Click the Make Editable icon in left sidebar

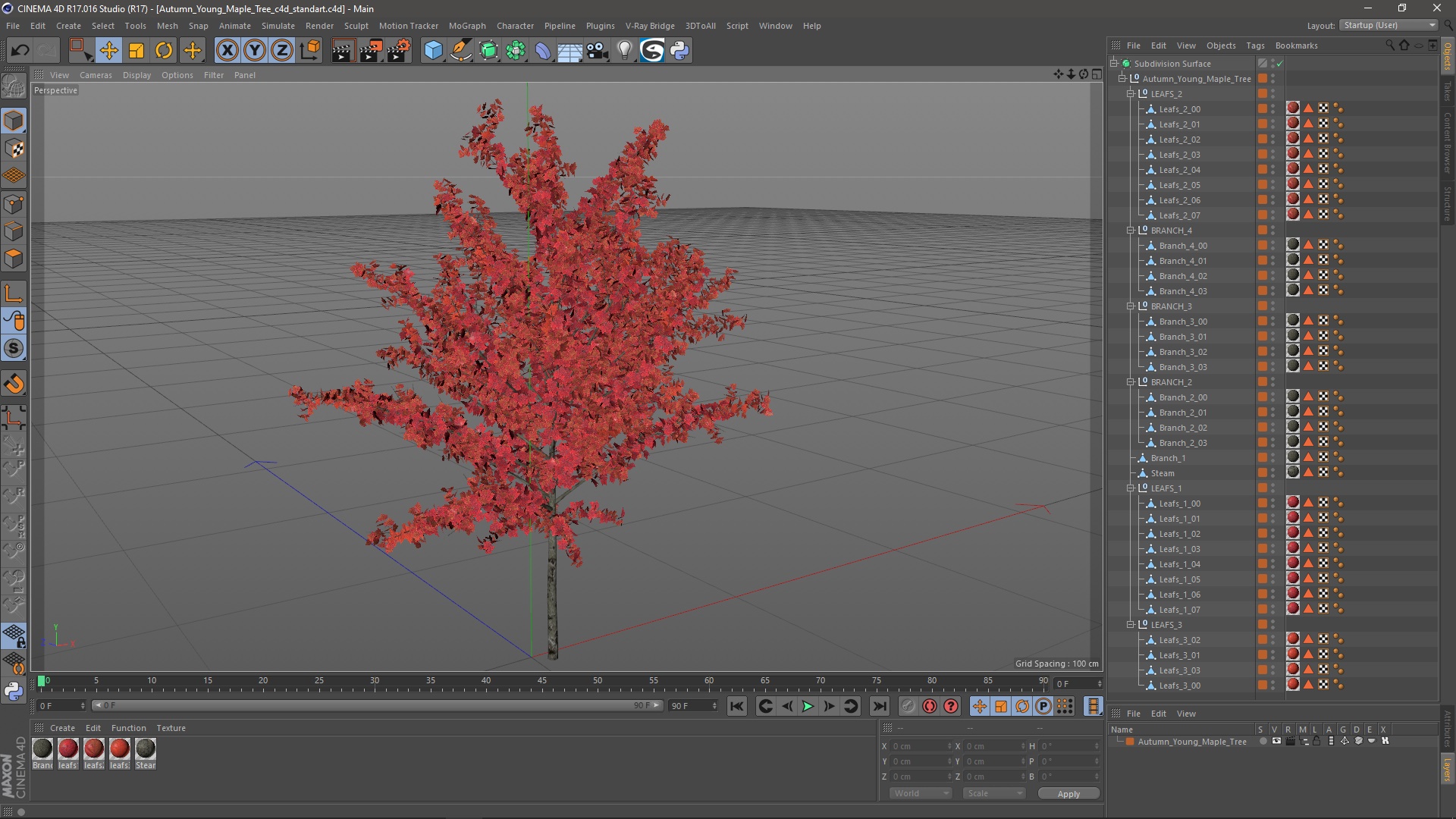pos(14,87)
